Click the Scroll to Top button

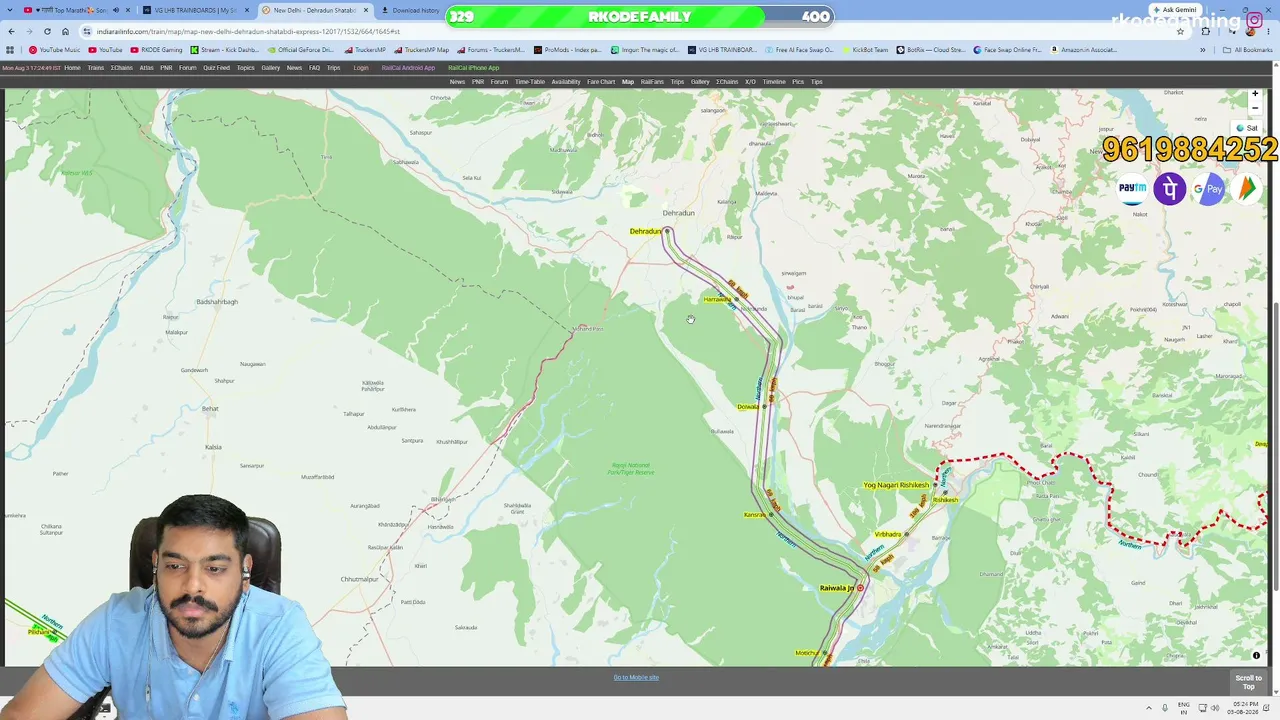click(x=1248, y=682)
